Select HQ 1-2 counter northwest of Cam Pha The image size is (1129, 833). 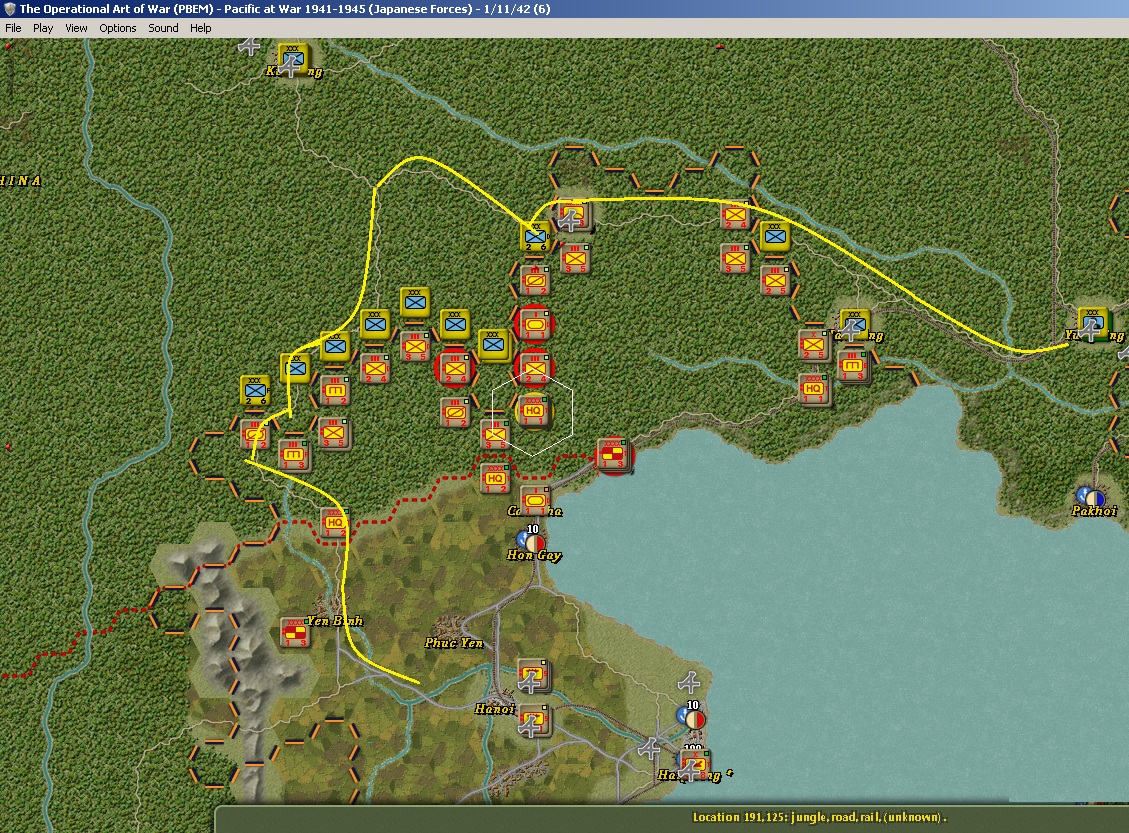(x=495, y=479)
